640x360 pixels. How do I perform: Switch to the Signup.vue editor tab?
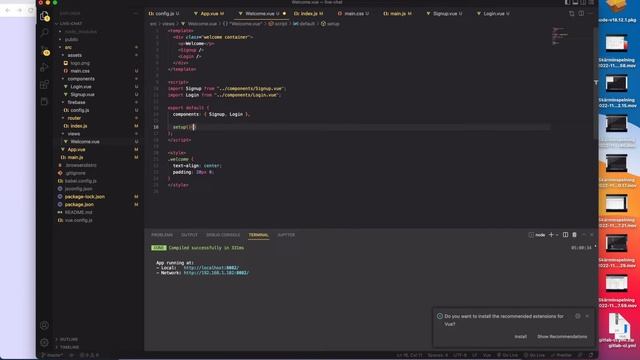[444, 13]
